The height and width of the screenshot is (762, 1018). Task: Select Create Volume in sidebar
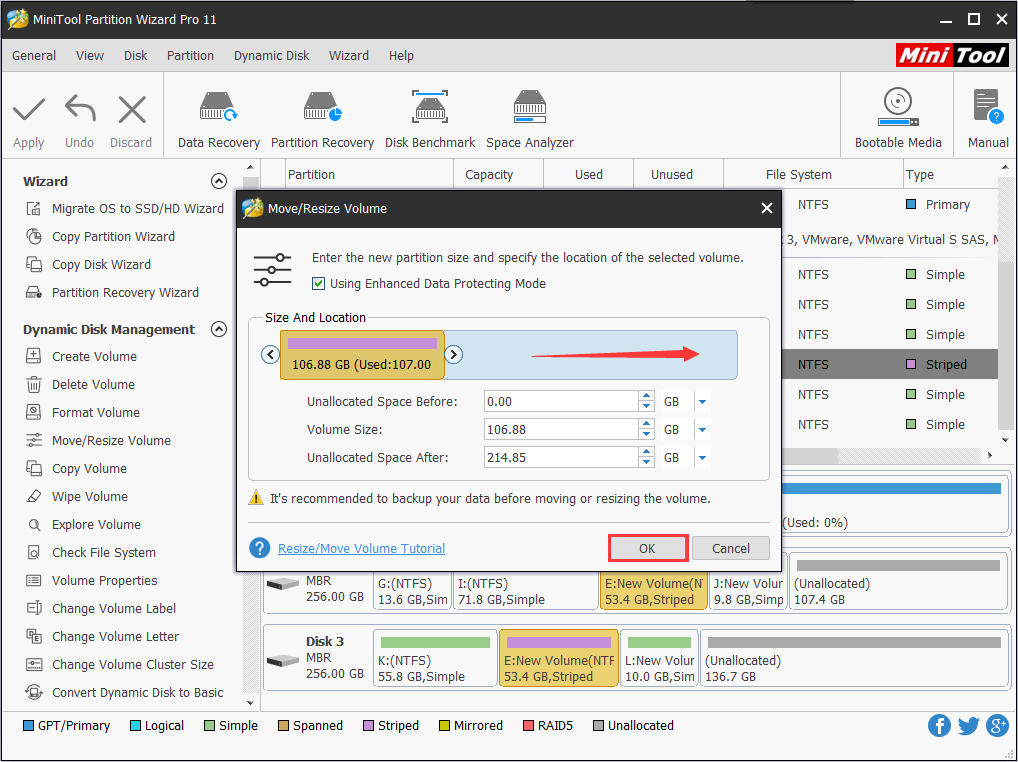point(81,356)
